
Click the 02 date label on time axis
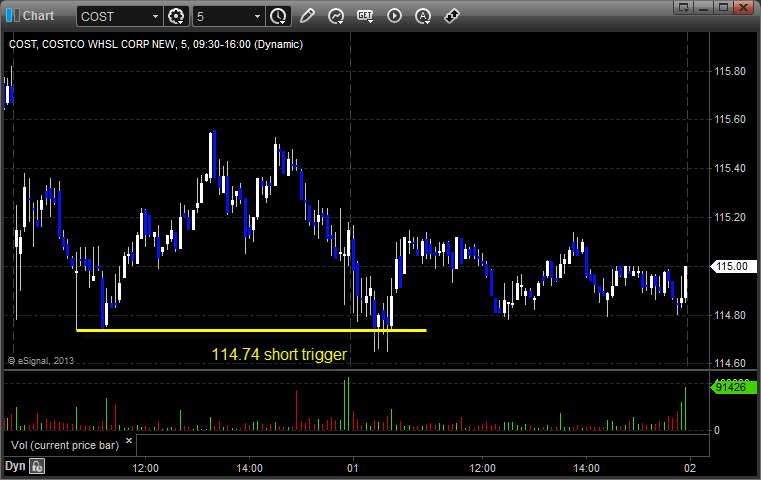690,468
